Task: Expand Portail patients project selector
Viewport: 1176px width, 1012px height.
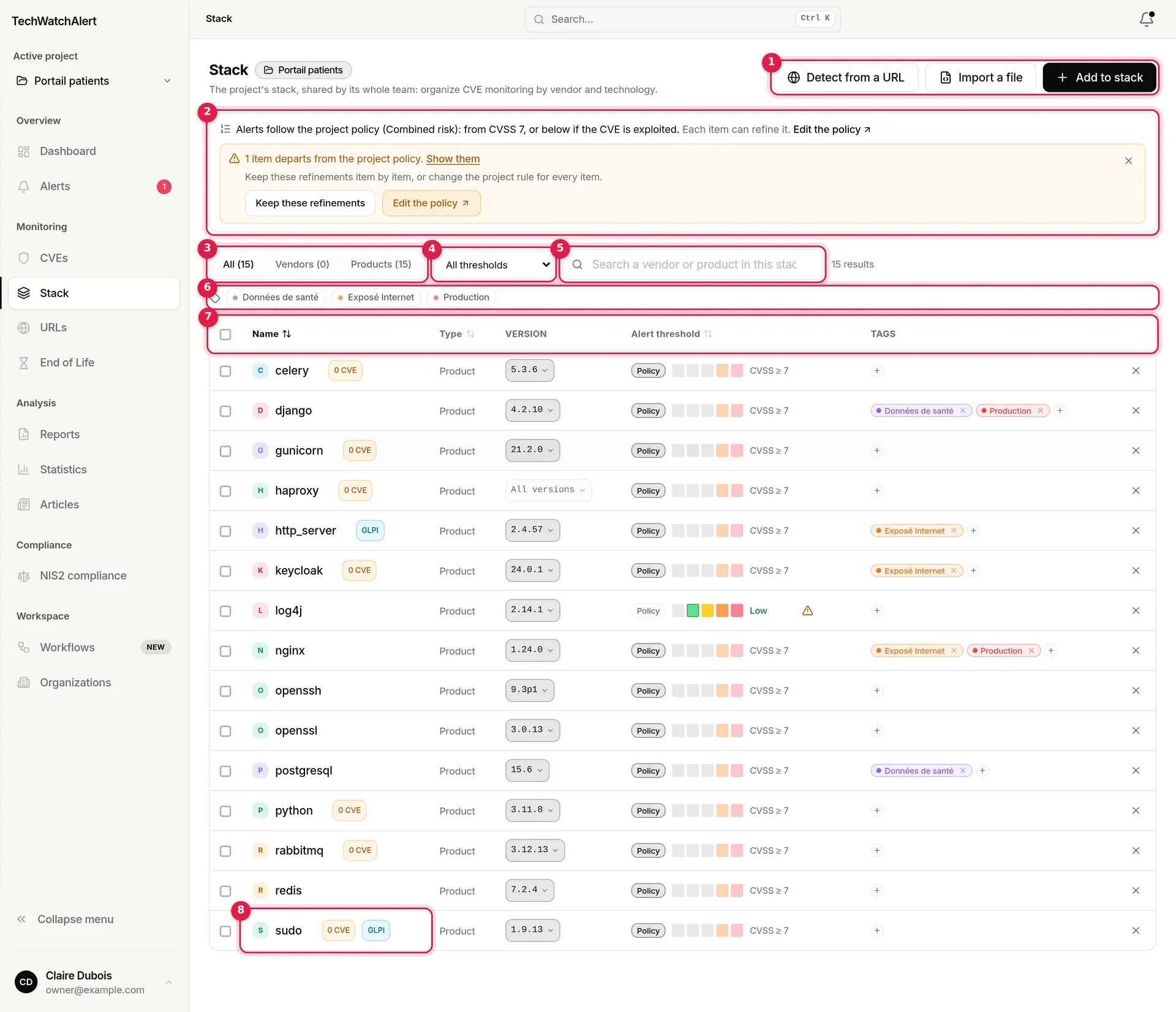Action: [94, 81]
